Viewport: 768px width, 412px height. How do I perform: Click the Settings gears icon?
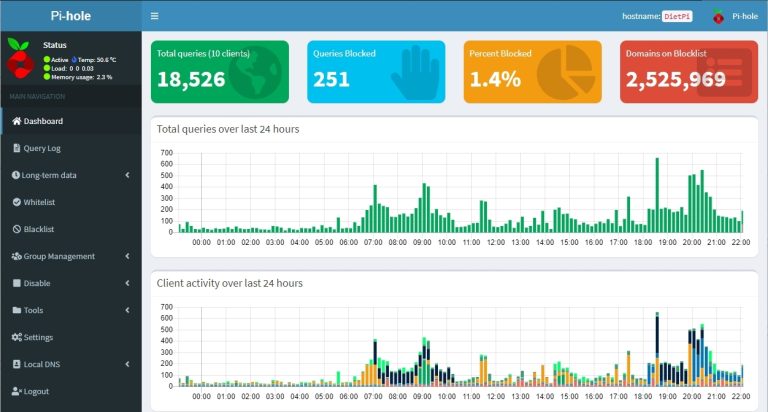pos(16,337)
